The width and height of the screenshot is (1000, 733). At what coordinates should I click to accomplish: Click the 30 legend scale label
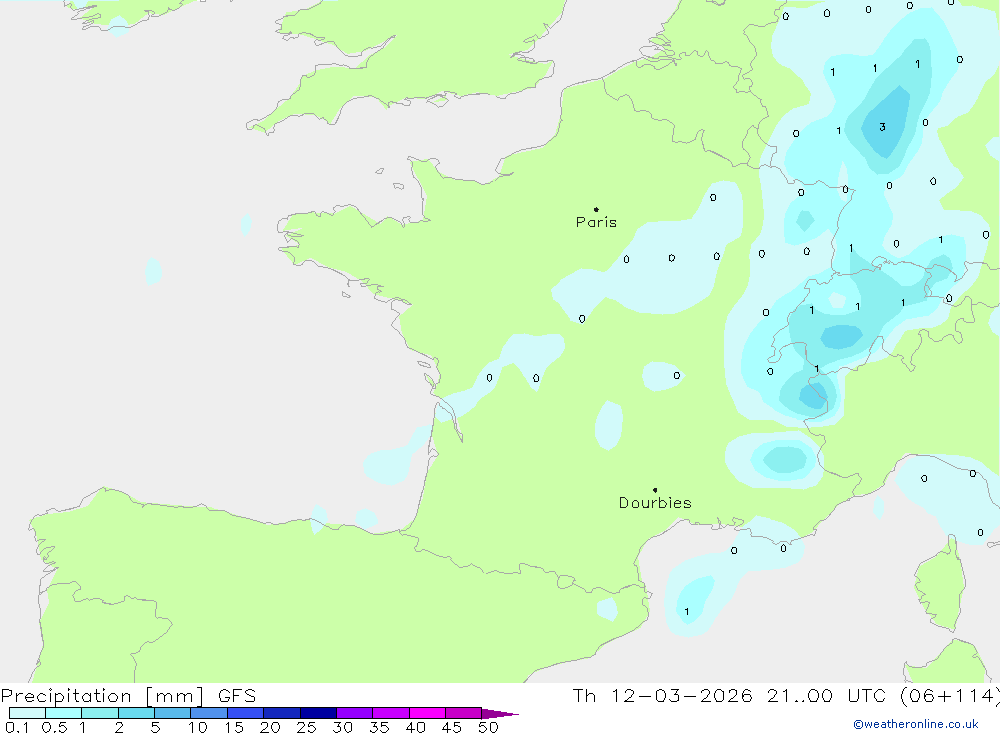(x=343, y=727)
